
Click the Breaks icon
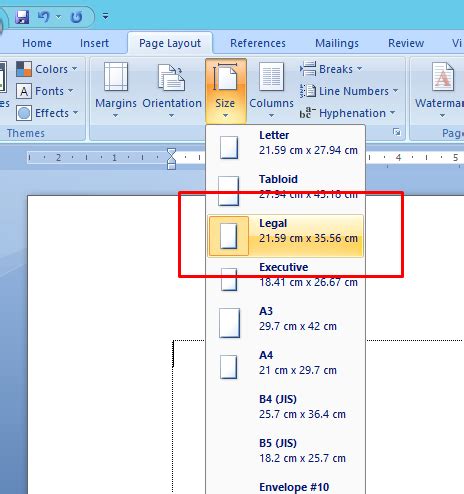coord(308,69)
